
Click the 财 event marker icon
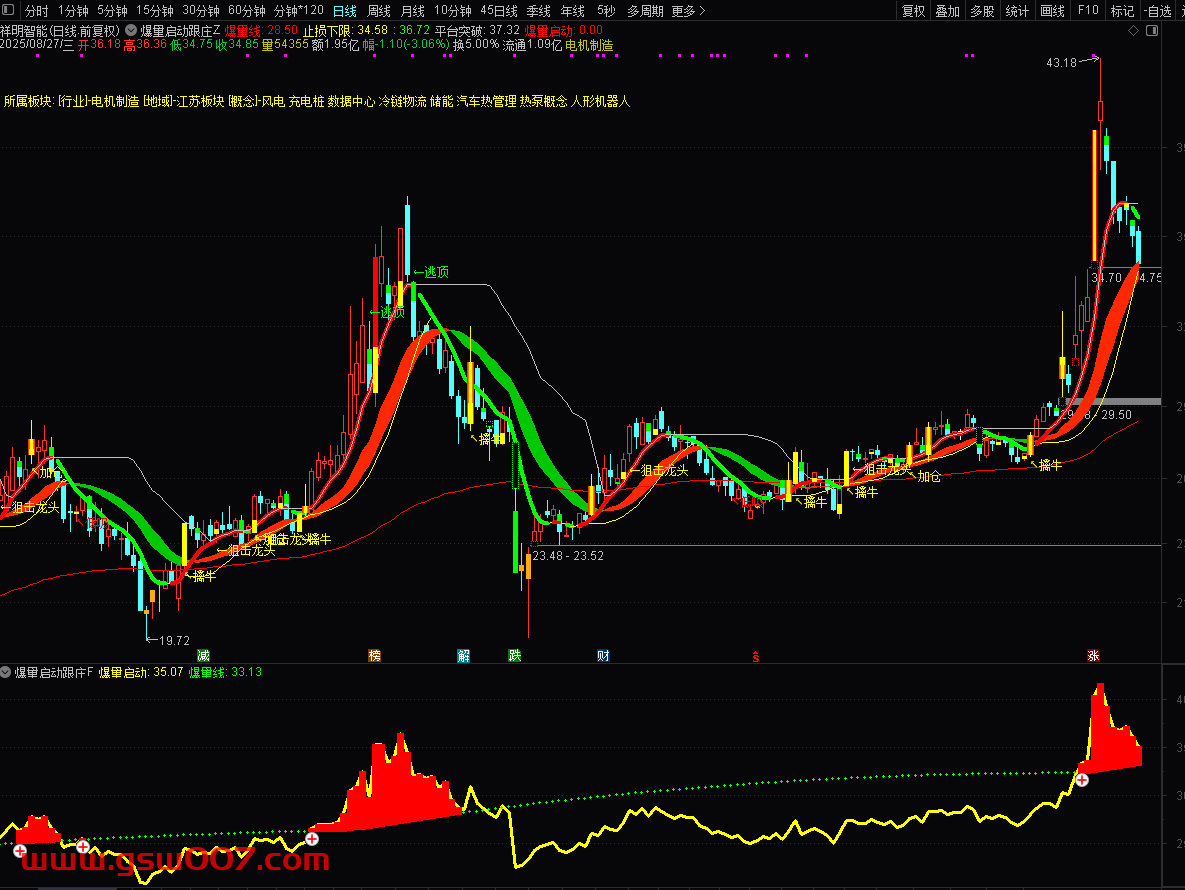(x=603, y=655)
